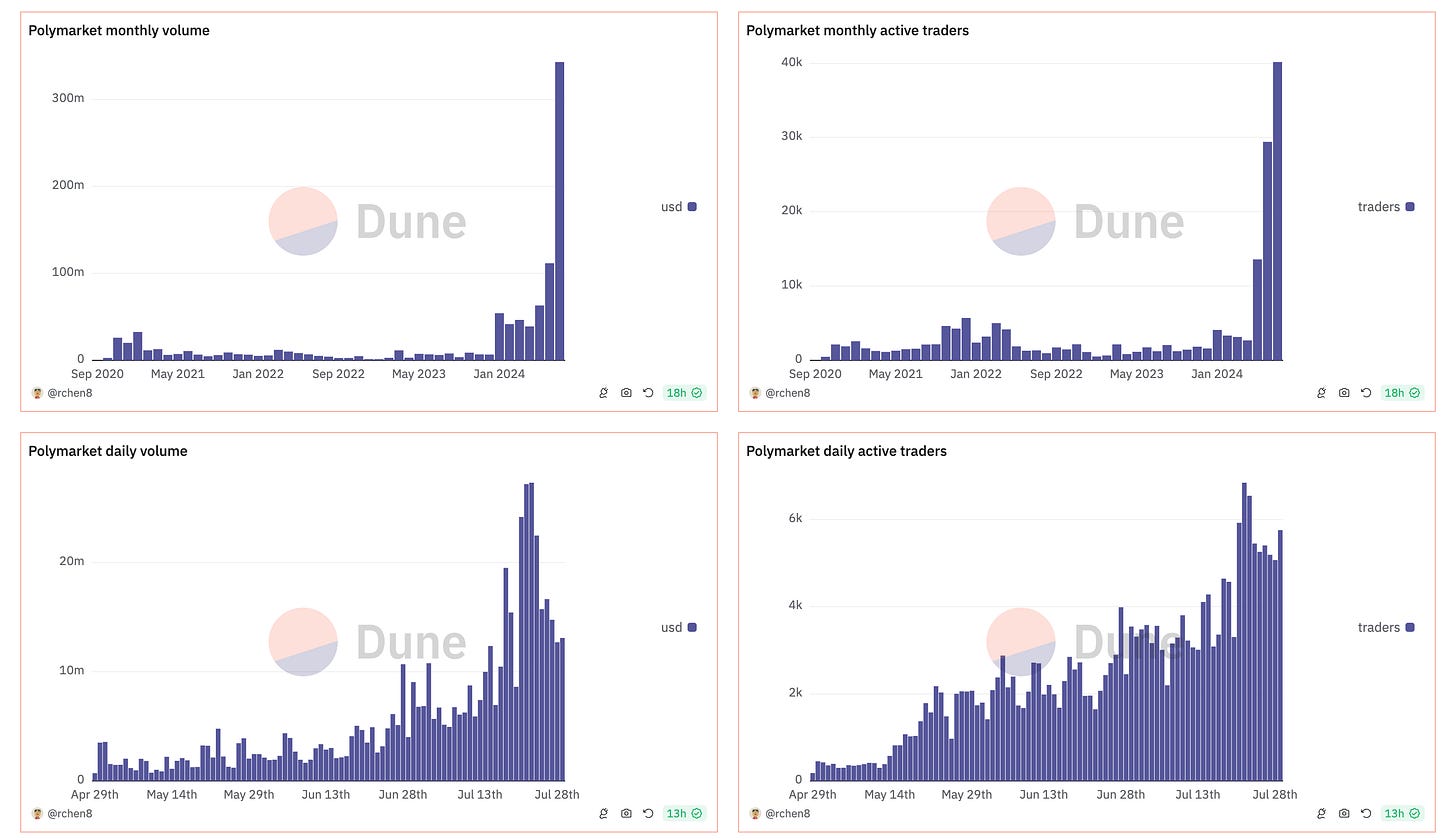Click the tallest bar in the monthly volume chart
The width and height of the screenshot is (1456, 840).
(x=560, y=211)
